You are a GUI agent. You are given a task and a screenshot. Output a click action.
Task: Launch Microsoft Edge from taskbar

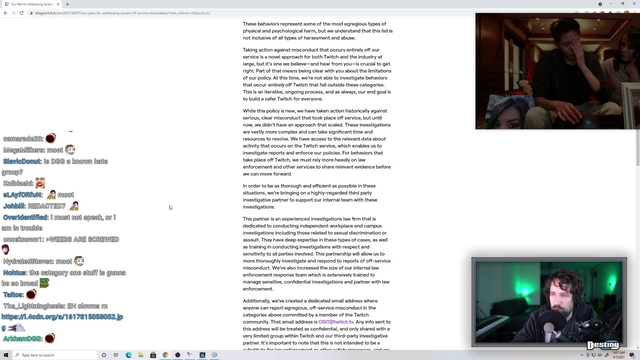tap(129, 355)
